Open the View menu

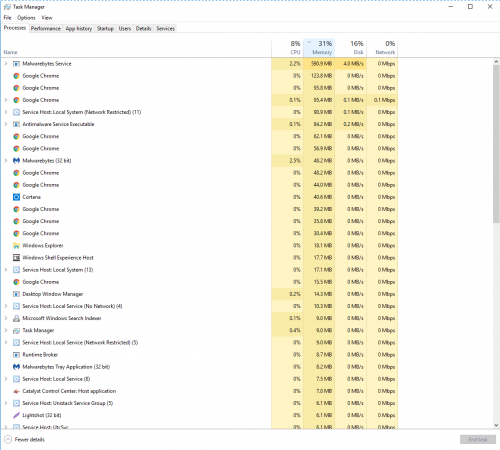pyautogui.click(x=47, y=18)
